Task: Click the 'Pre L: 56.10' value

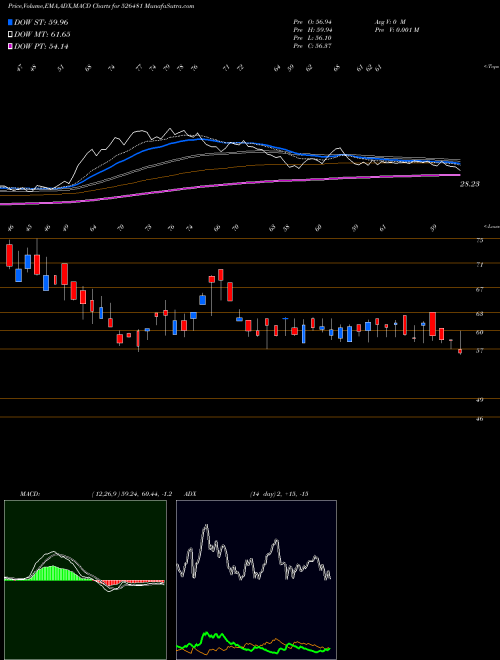Action: (313, 38)
